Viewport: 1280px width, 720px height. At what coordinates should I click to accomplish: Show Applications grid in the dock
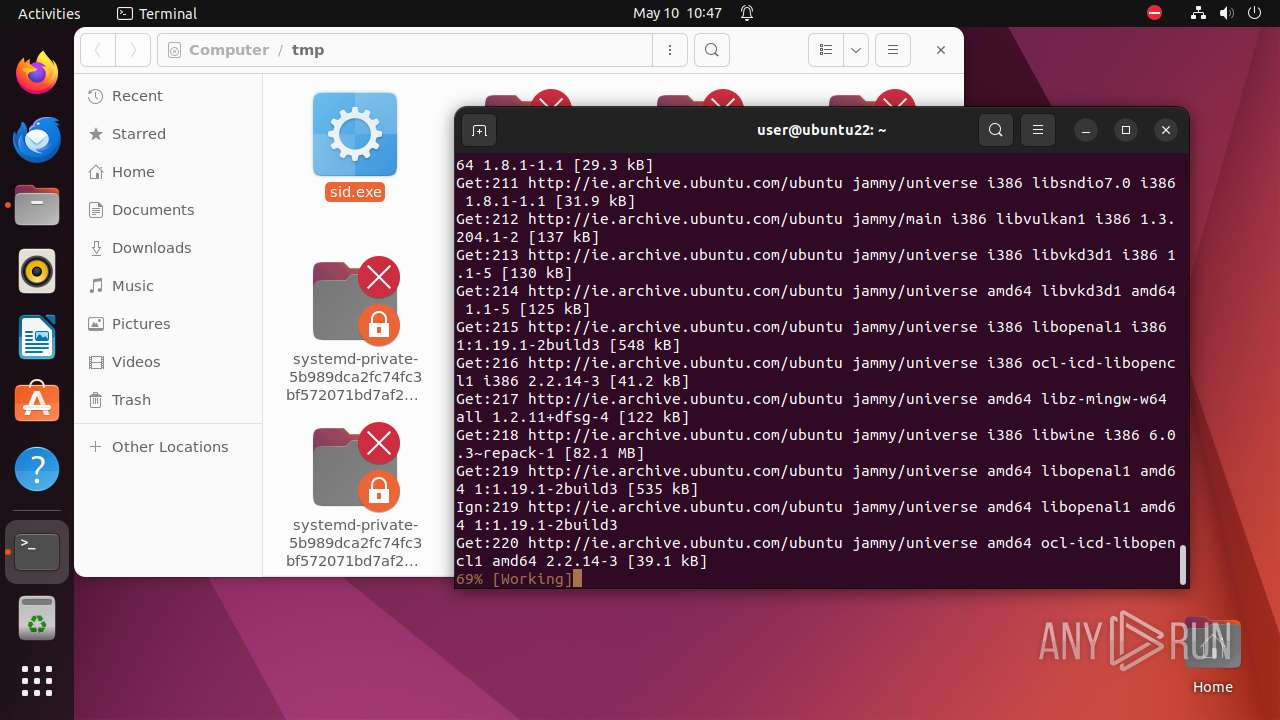pos(37,681)
